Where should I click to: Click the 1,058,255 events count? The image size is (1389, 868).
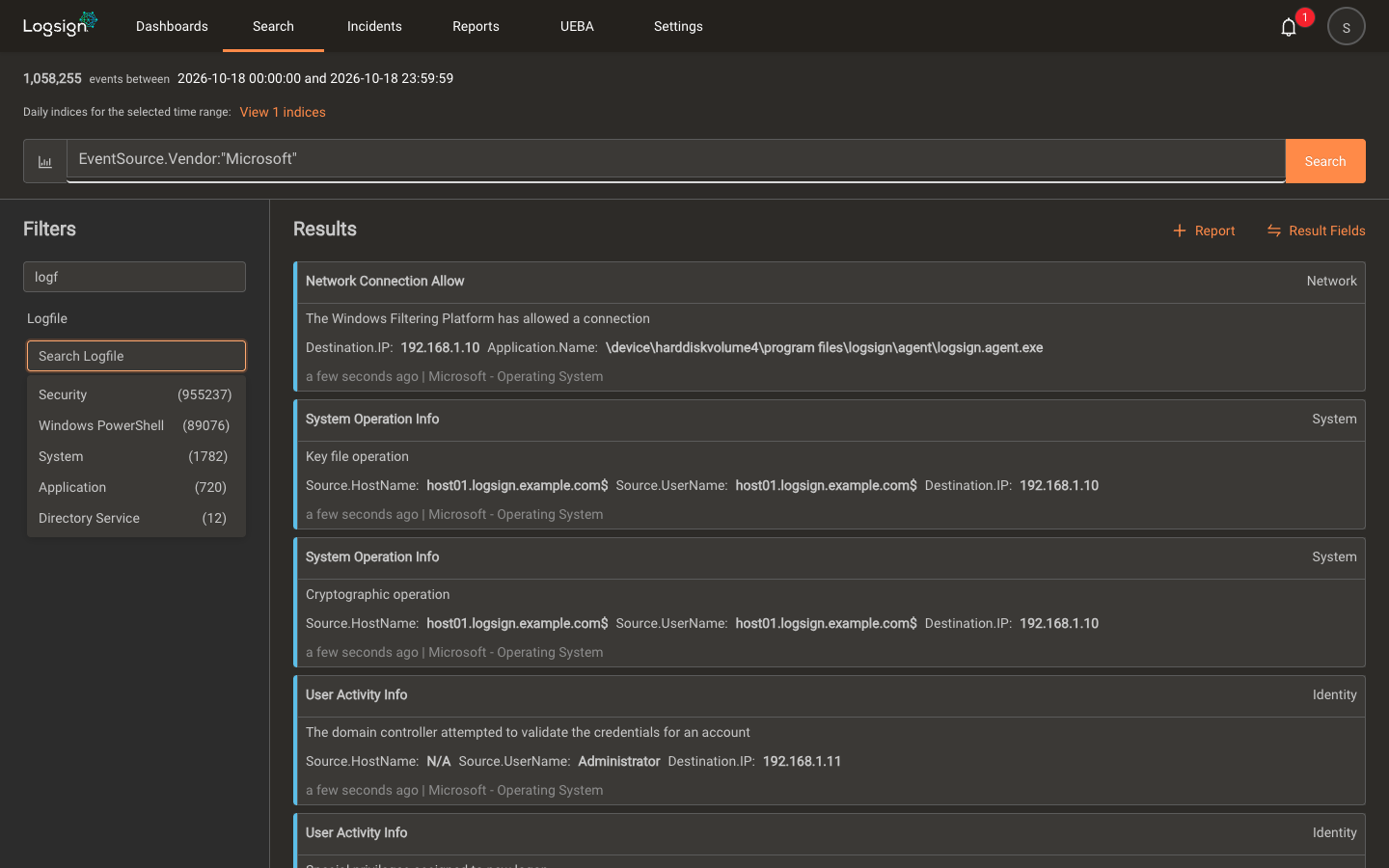(52, 78)
